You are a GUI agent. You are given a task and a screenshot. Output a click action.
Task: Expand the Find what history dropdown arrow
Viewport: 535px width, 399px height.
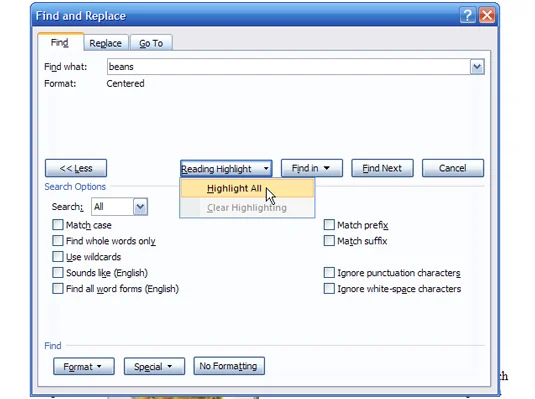[x=477, y=67]
